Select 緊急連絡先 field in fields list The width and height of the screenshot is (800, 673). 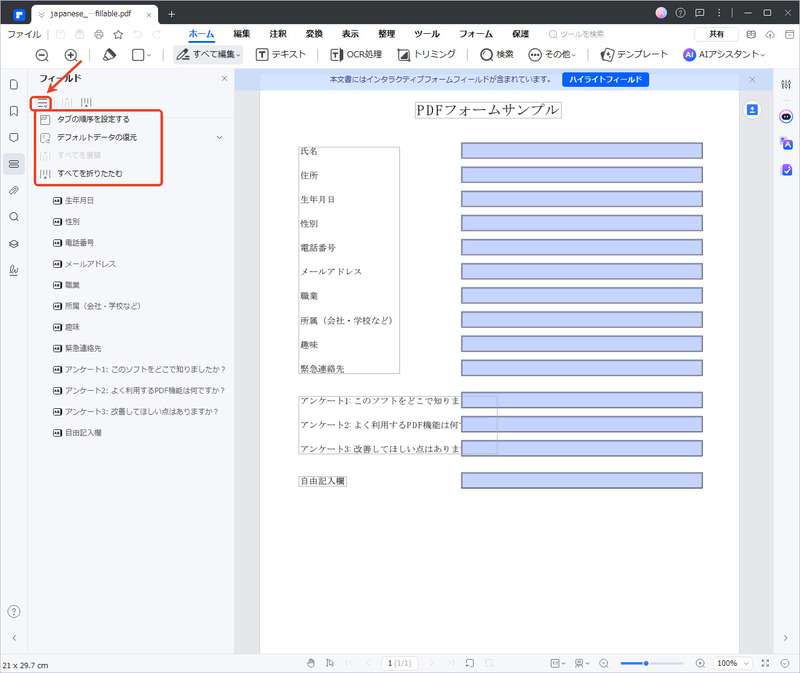(x=78, y=348)
